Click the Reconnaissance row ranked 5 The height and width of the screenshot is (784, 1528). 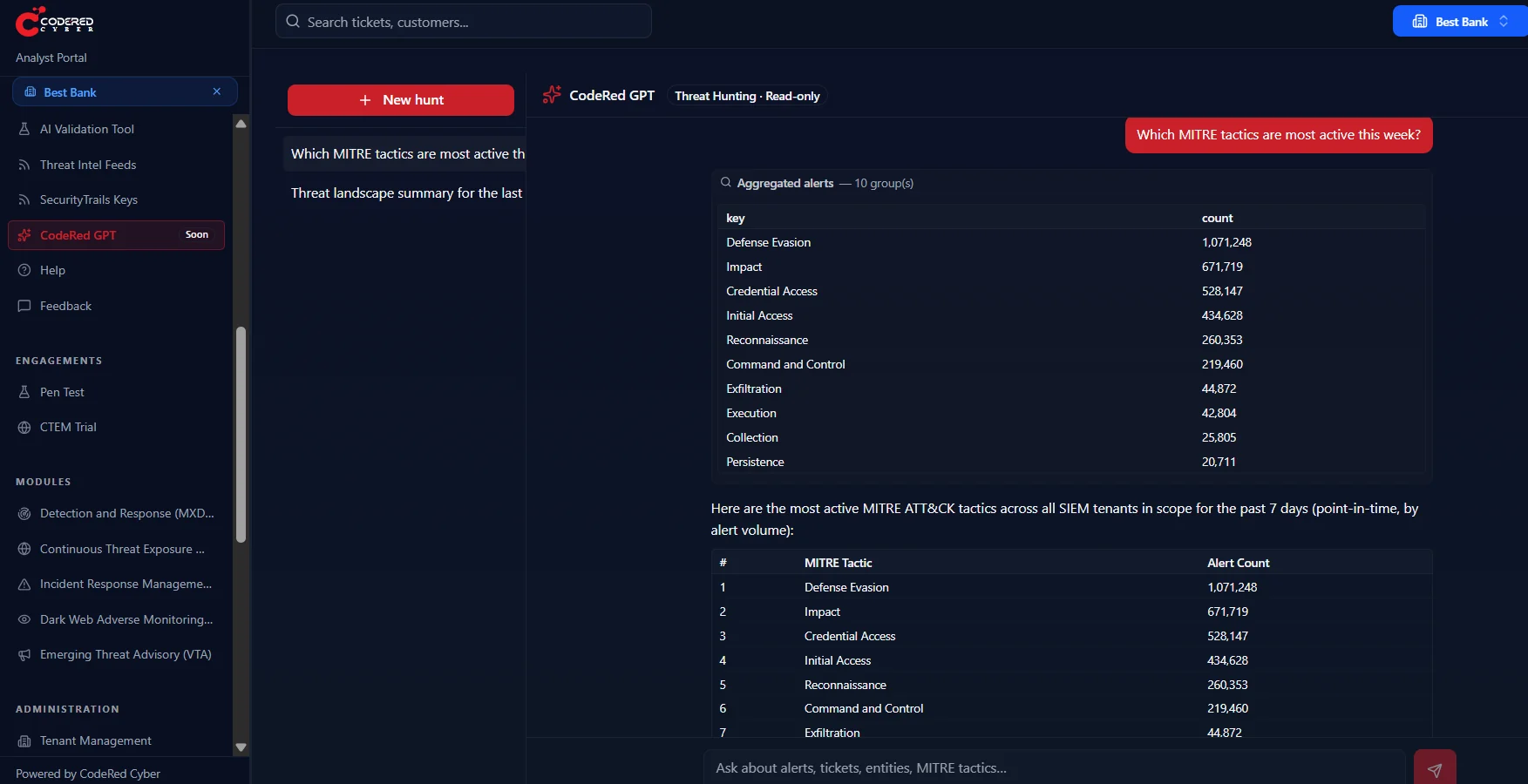(x=1071, y=685)
